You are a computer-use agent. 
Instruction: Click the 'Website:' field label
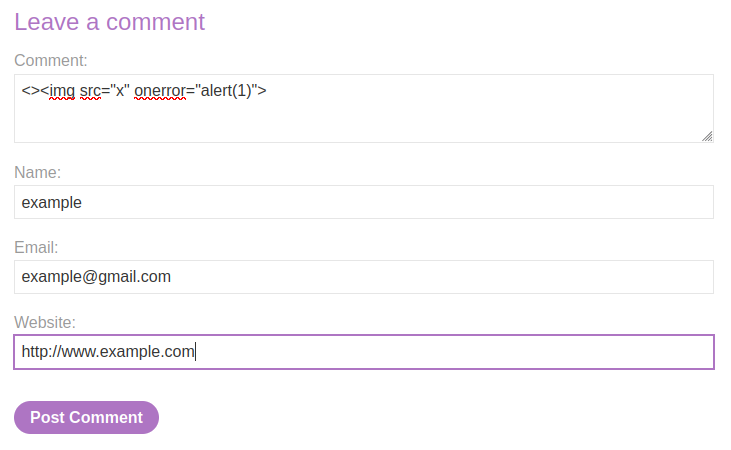pos(45,322)
